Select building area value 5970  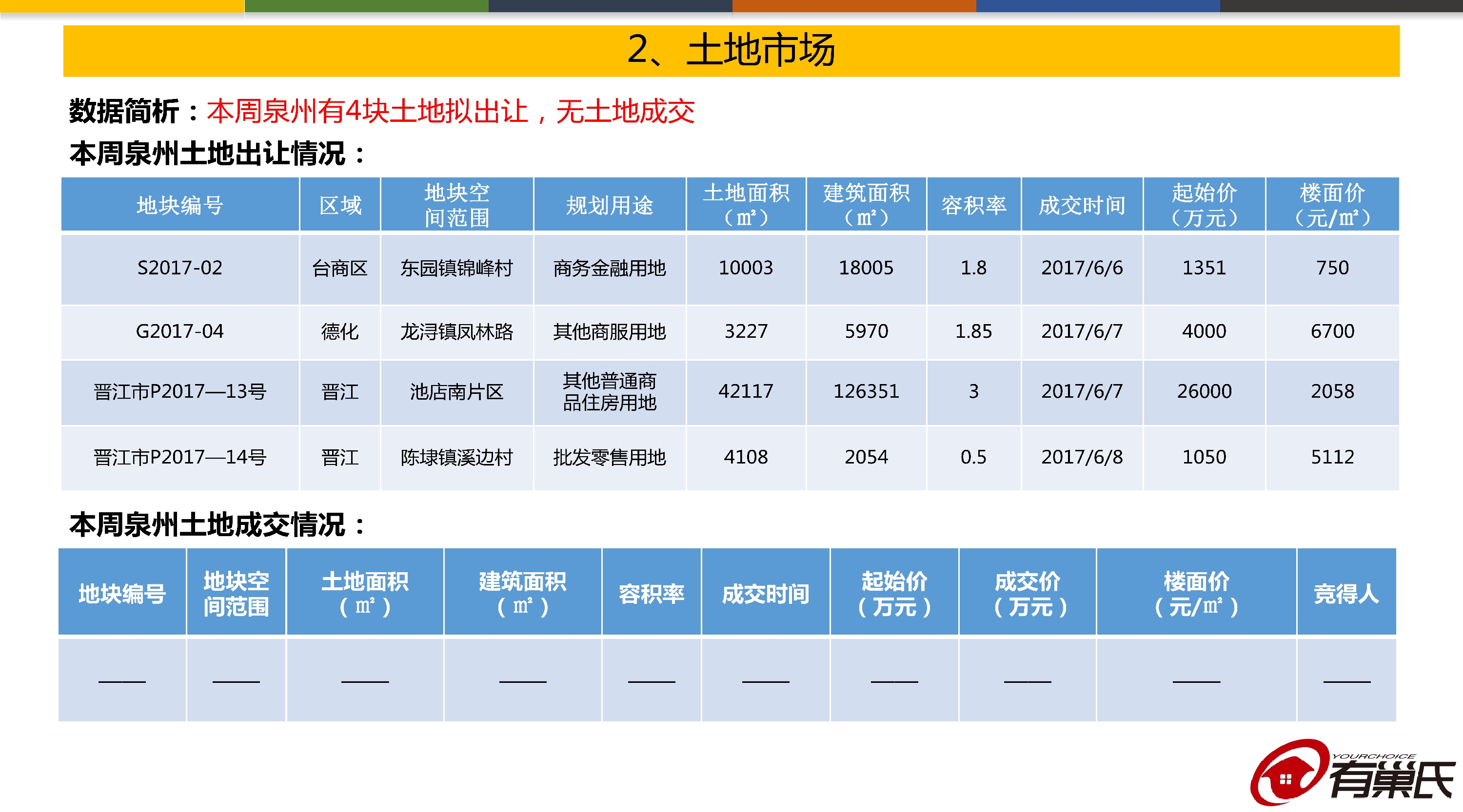pos(866,331)
